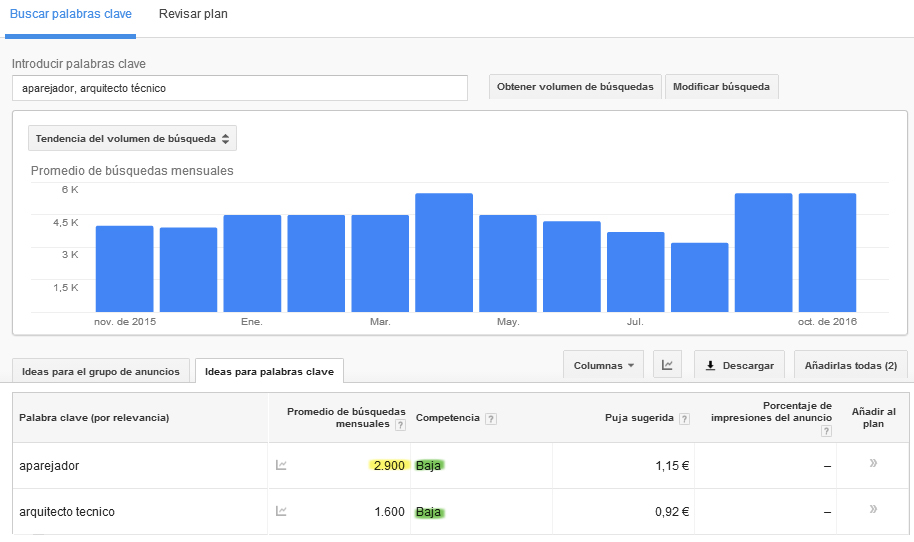Open help icon next to Puja sugerida
The height and width of the screenshot is (542, 914).
coord(685,418)
